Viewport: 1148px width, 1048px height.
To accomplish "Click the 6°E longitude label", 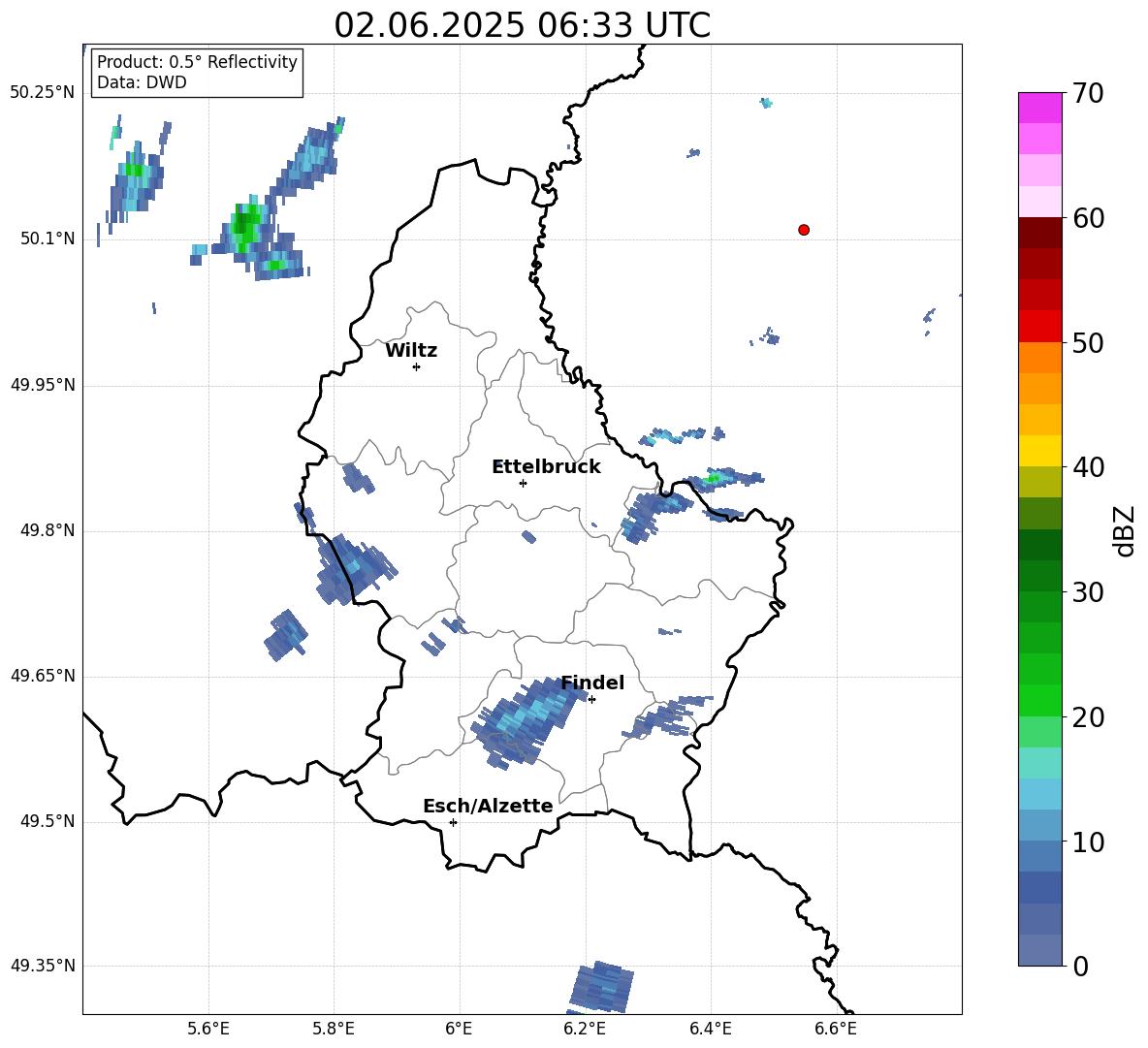I will 459,1029.
